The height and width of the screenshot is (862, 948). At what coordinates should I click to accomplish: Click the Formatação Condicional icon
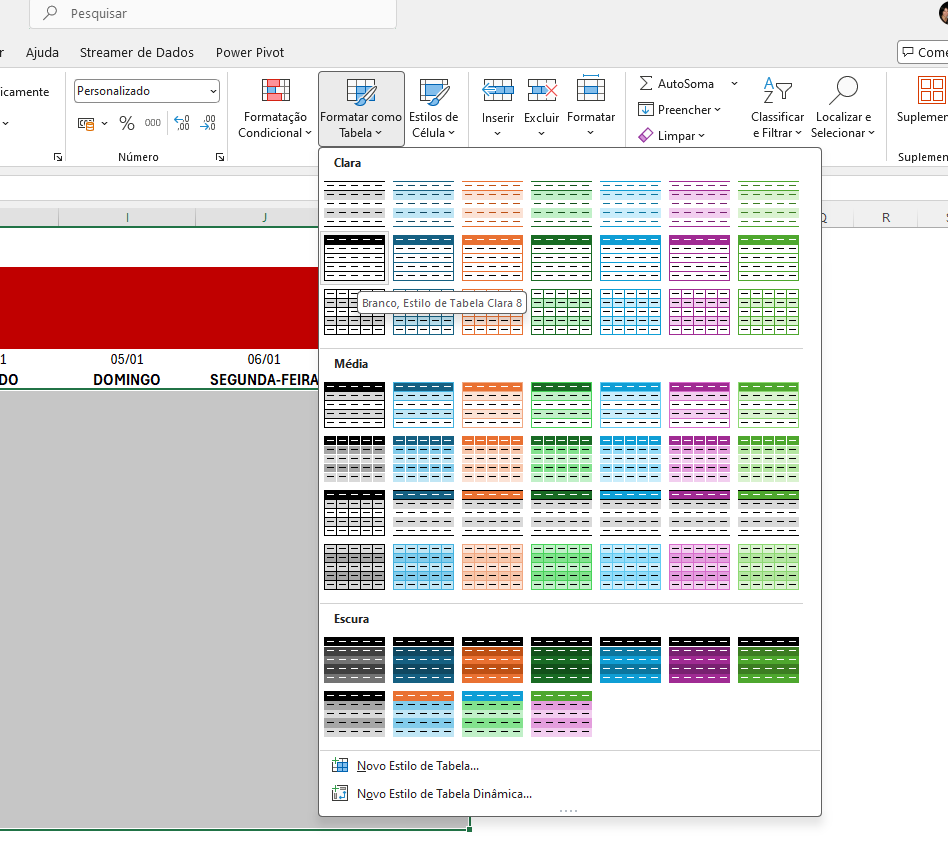click(x=275, y=92)
